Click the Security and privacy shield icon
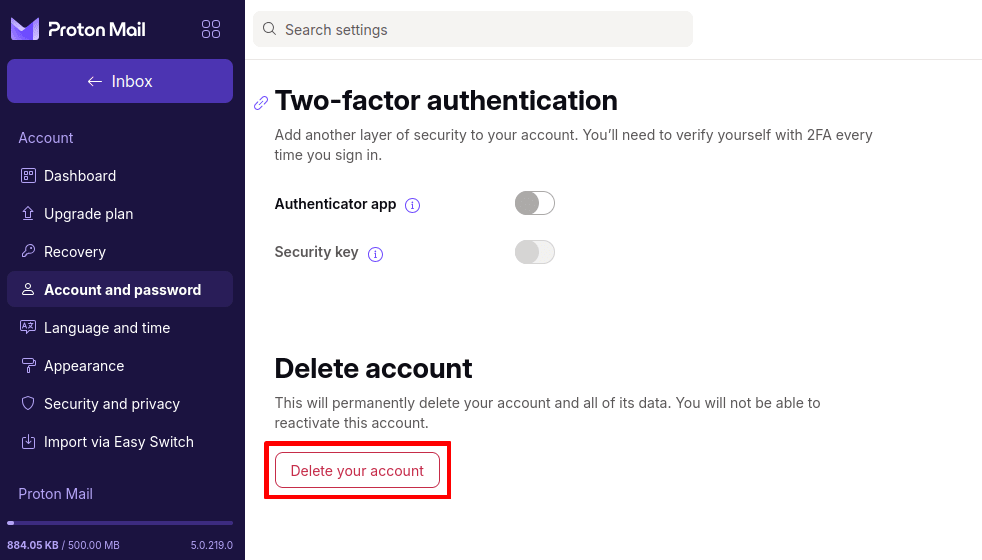Image resolution: width=982 pixels, height=560 pixels. coord(28,404)
